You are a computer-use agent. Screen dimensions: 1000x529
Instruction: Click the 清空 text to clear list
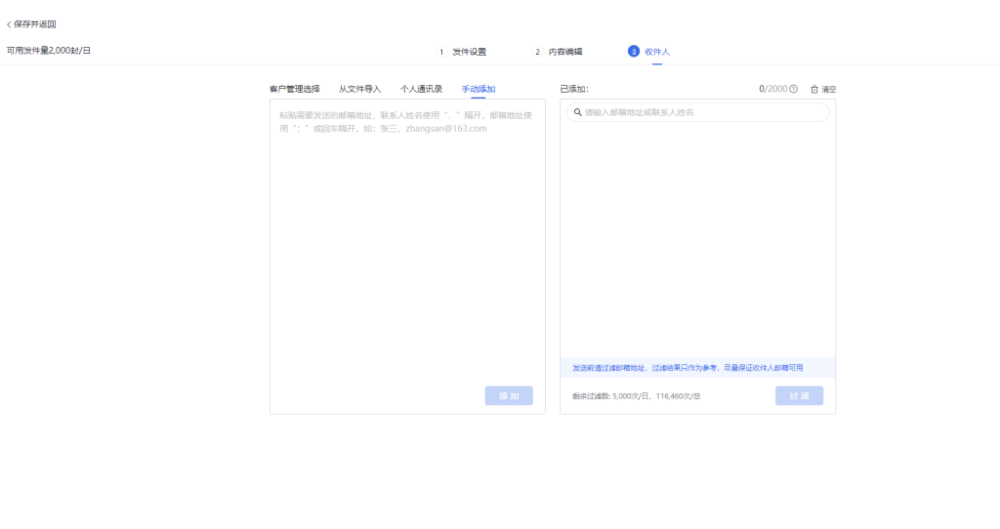(829, 89)
